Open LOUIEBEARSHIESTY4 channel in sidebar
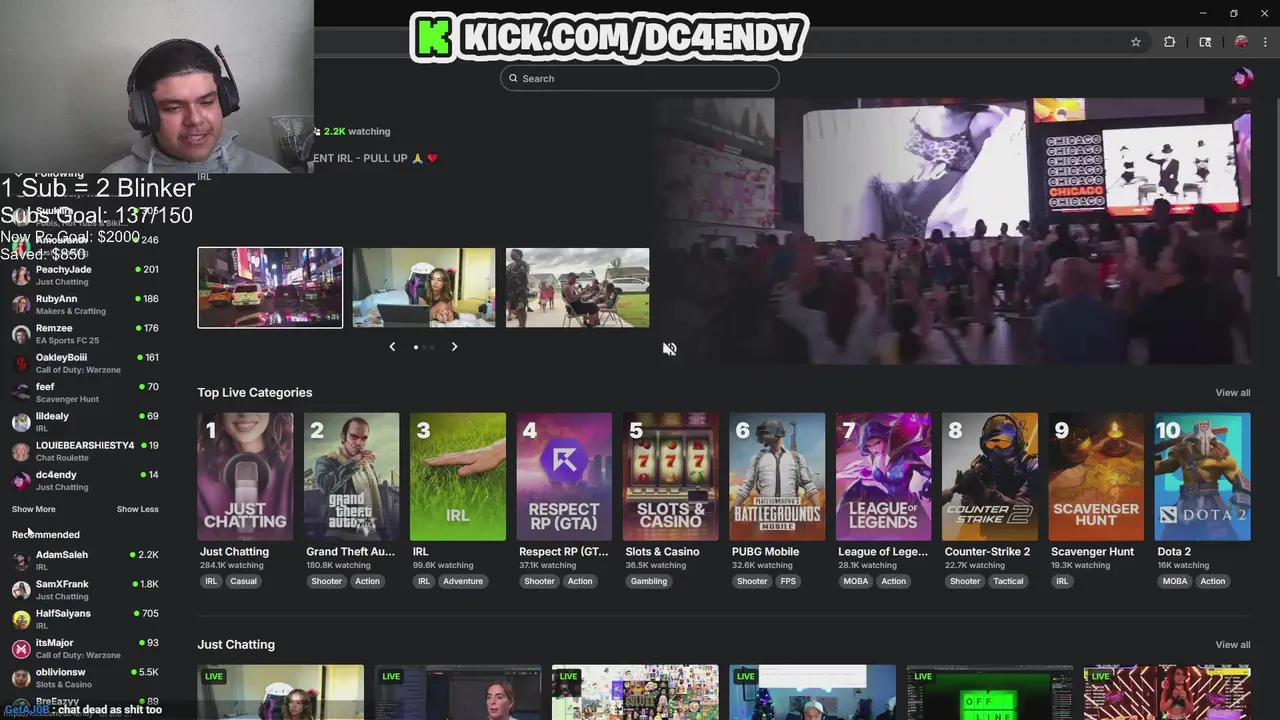 click(85, 451)
